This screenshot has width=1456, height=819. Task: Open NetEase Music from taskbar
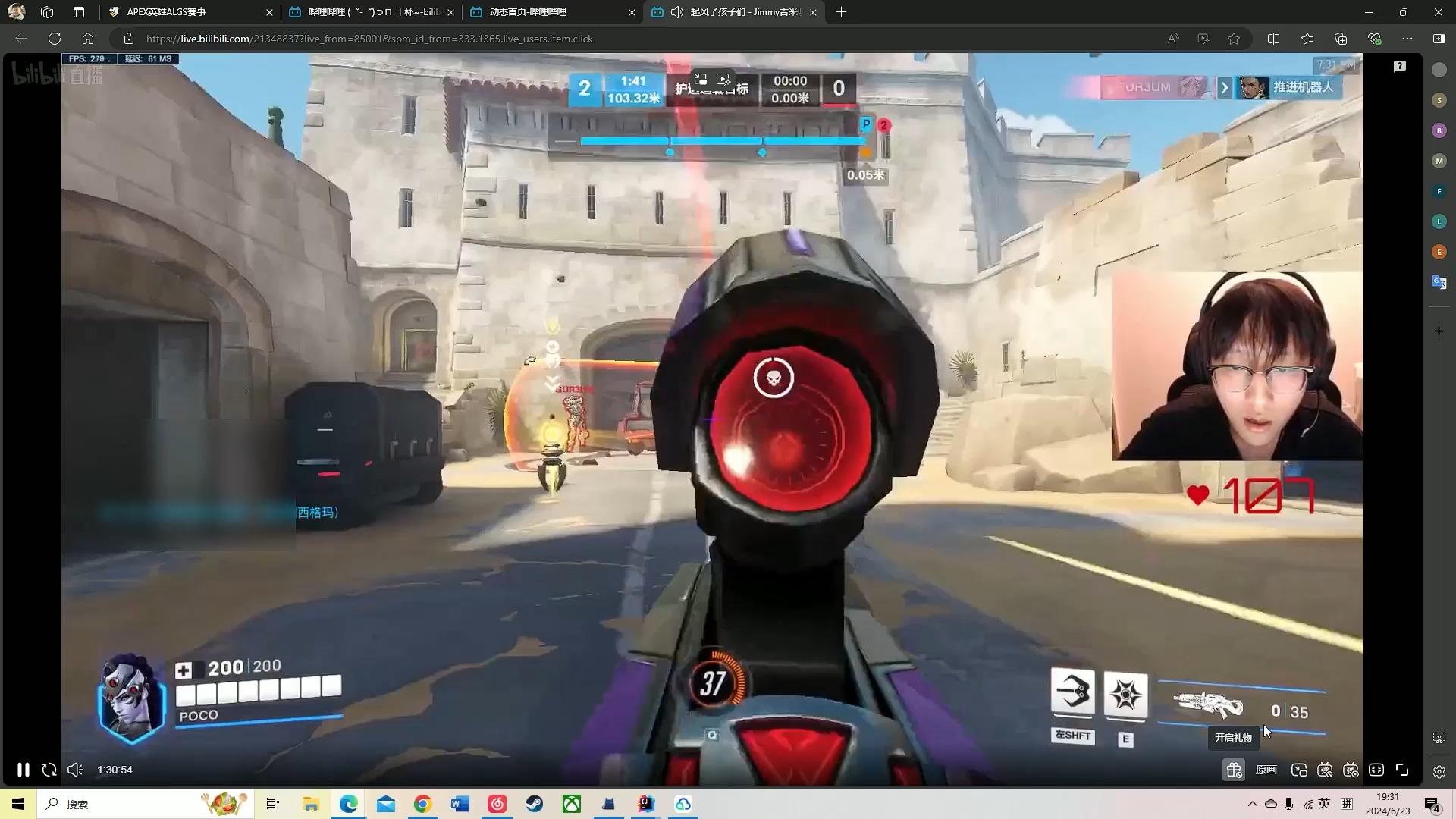[x=497, y=804]
